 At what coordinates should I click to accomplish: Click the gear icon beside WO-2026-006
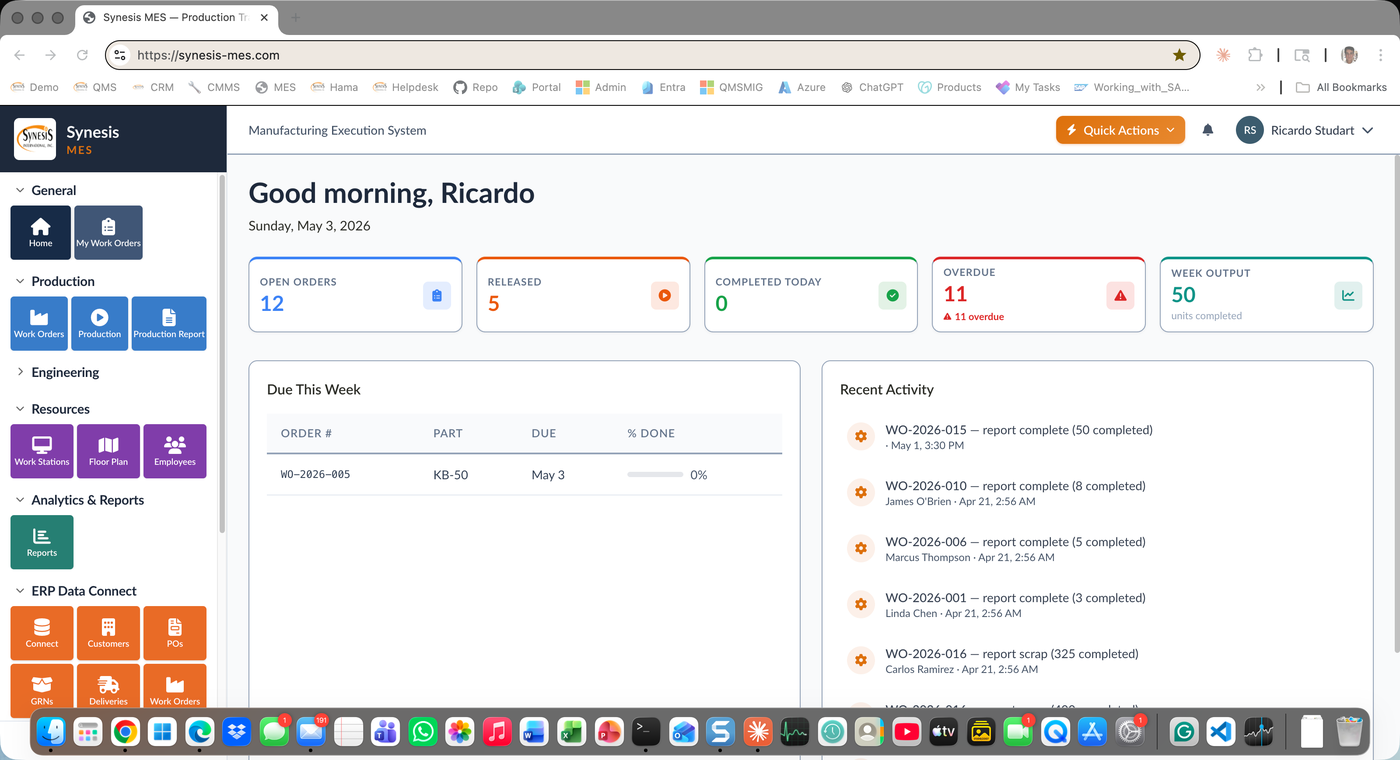point(860,549)
